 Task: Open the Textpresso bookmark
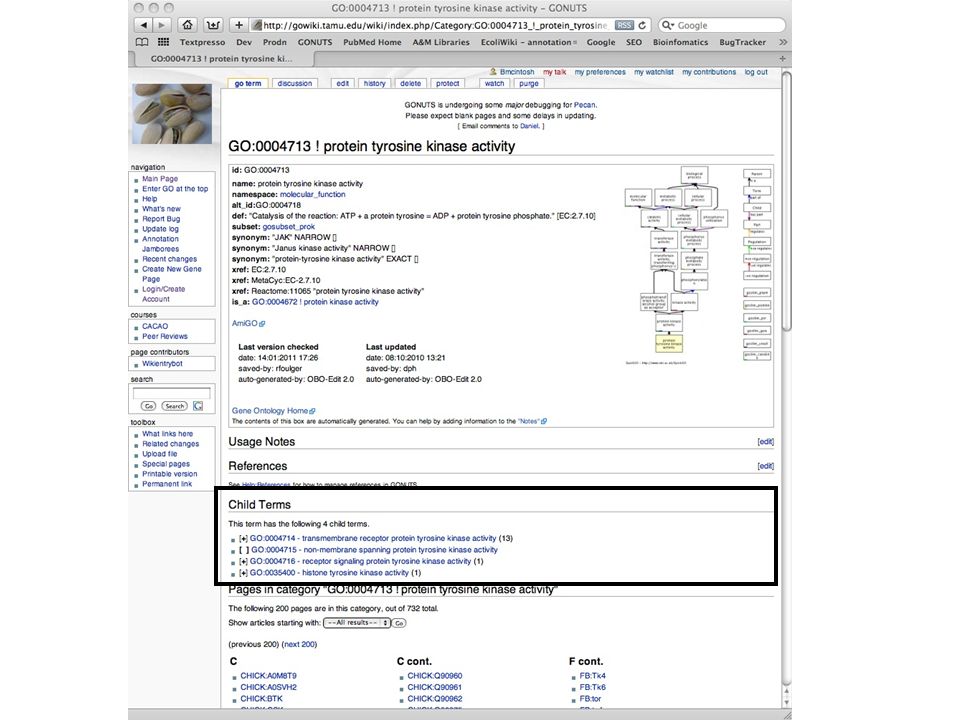(202, 42)
